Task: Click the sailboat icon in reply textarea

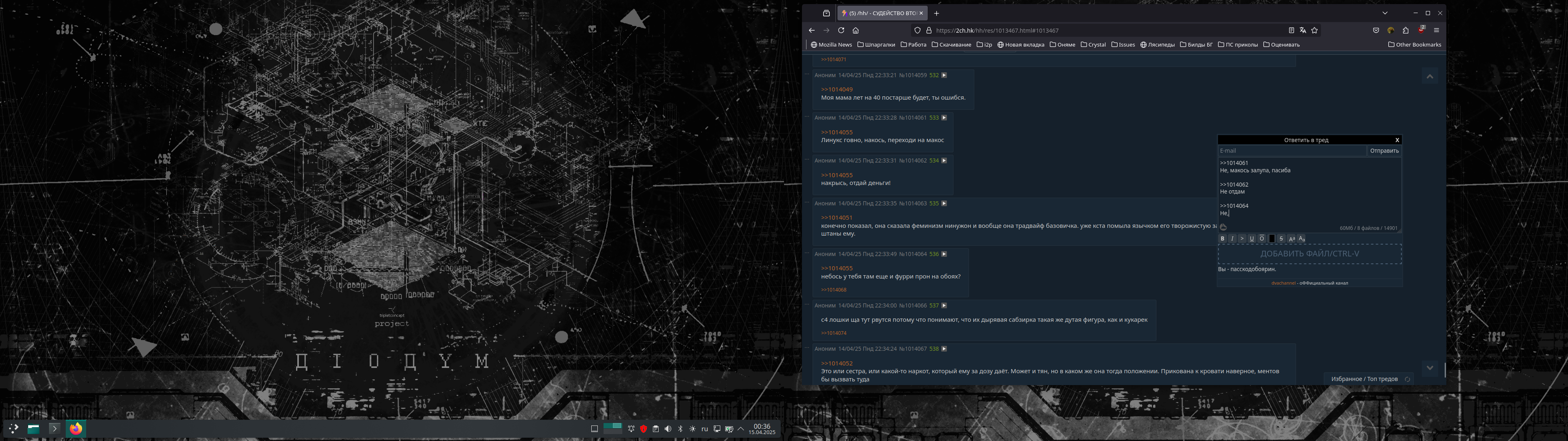Action: point(1223,227)
